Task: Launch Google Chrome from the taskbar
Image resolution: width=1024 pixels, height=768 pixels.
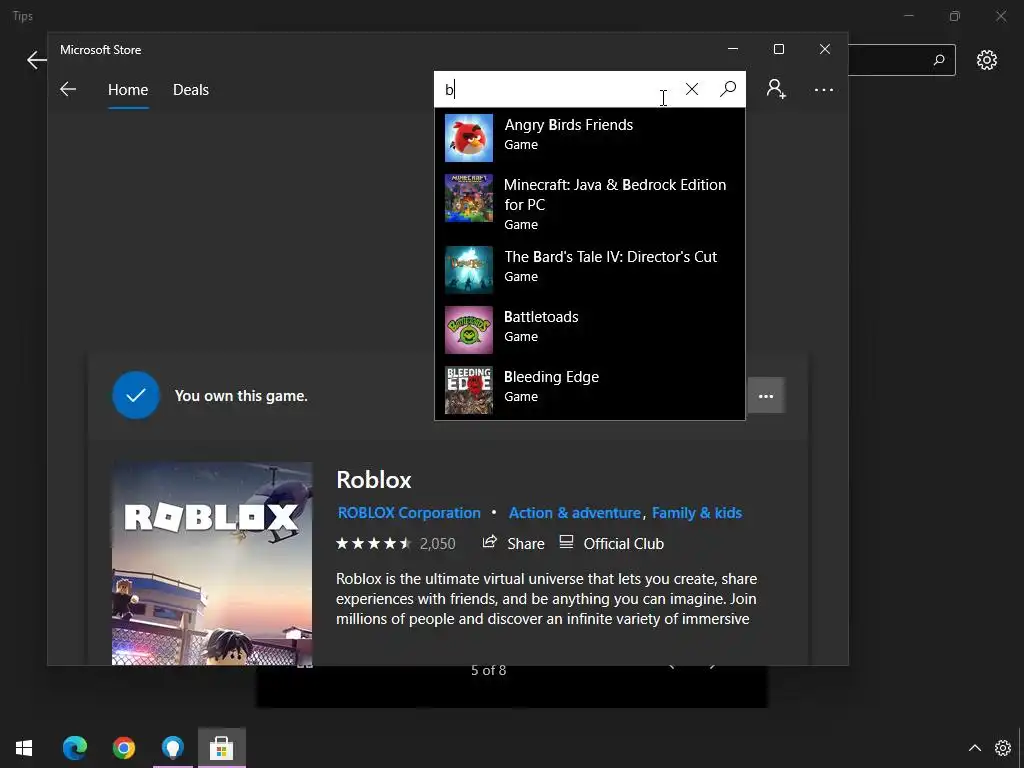Action: point(123,748)
